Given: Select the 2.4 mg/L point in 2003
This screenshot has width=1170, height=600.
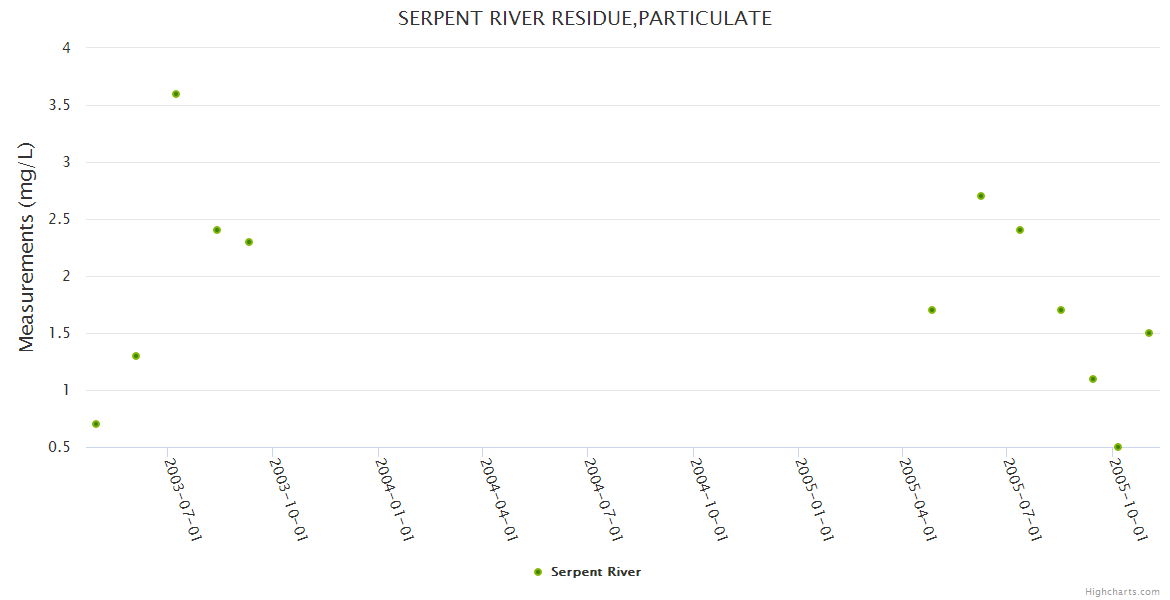Looking at the screenshot, I should (217, 230).
